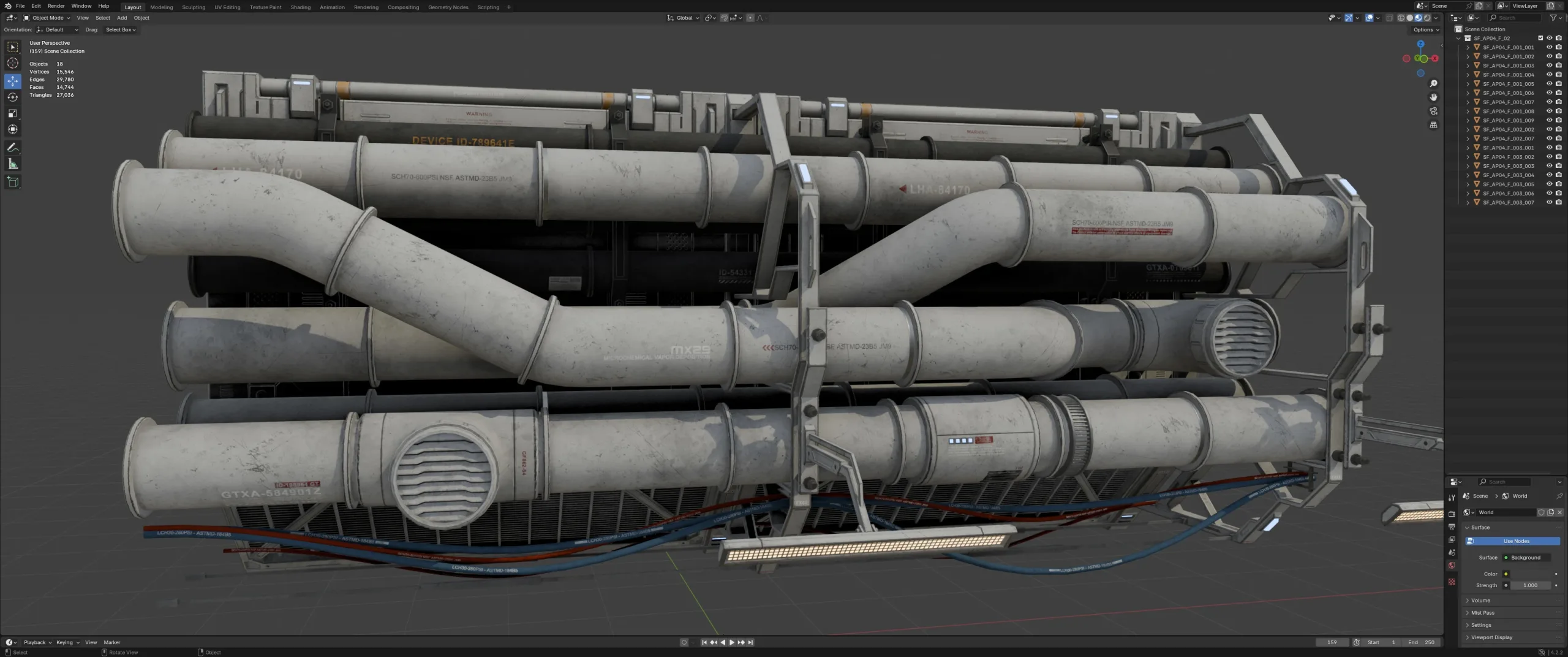The height and width of the screenshot is (657, 1568).
Task: Toggle camera view icon in viewport
Action: point(1433,112)
